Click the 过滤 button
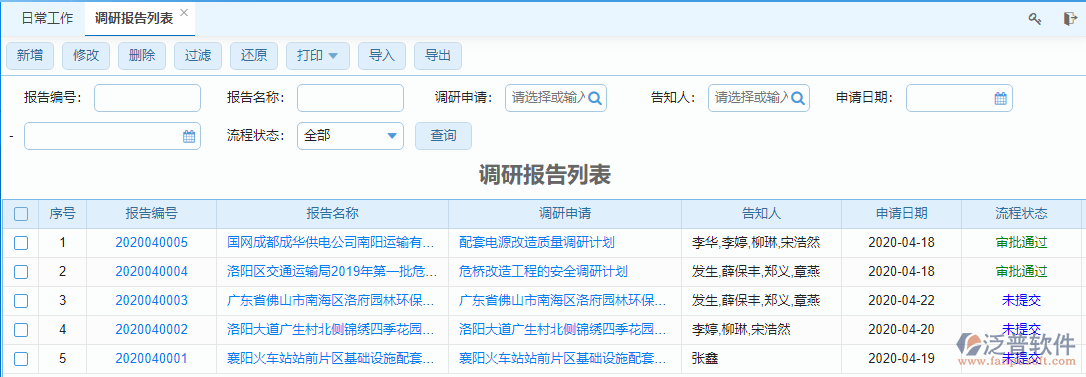The width and height of the screenshot is (1086, 377). point(198,56)
